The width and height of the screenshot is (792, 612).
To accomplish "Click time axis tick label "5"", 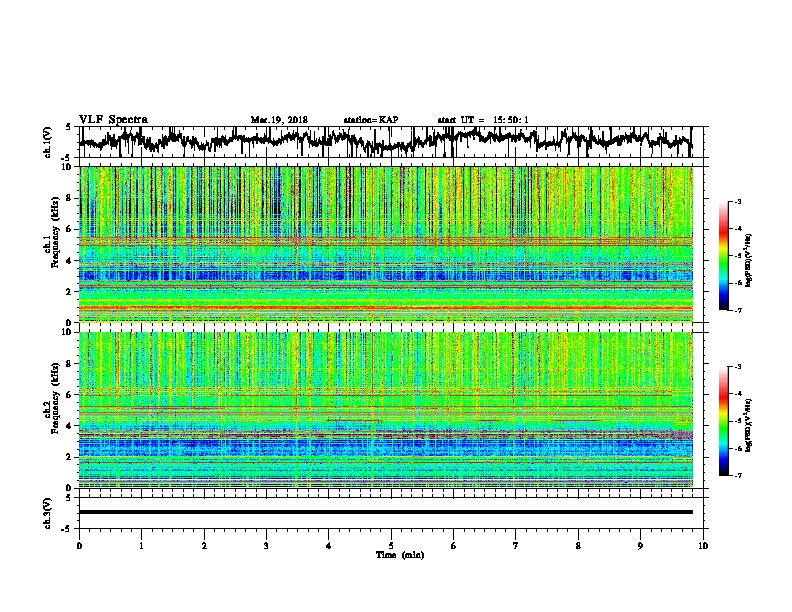I will click(391, 546).
